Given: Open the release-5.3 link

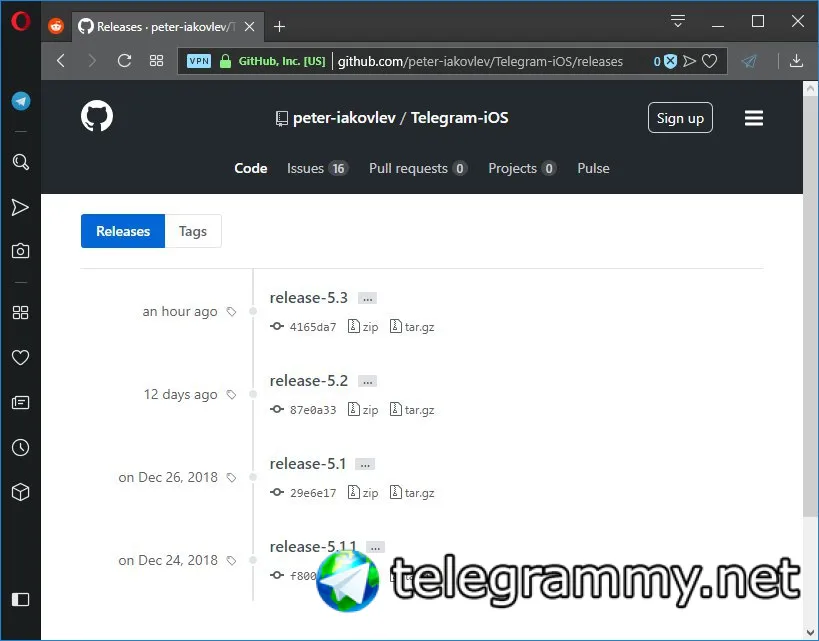Looking at the screenshot, I should pyautogui.click(x=308, y=298).
